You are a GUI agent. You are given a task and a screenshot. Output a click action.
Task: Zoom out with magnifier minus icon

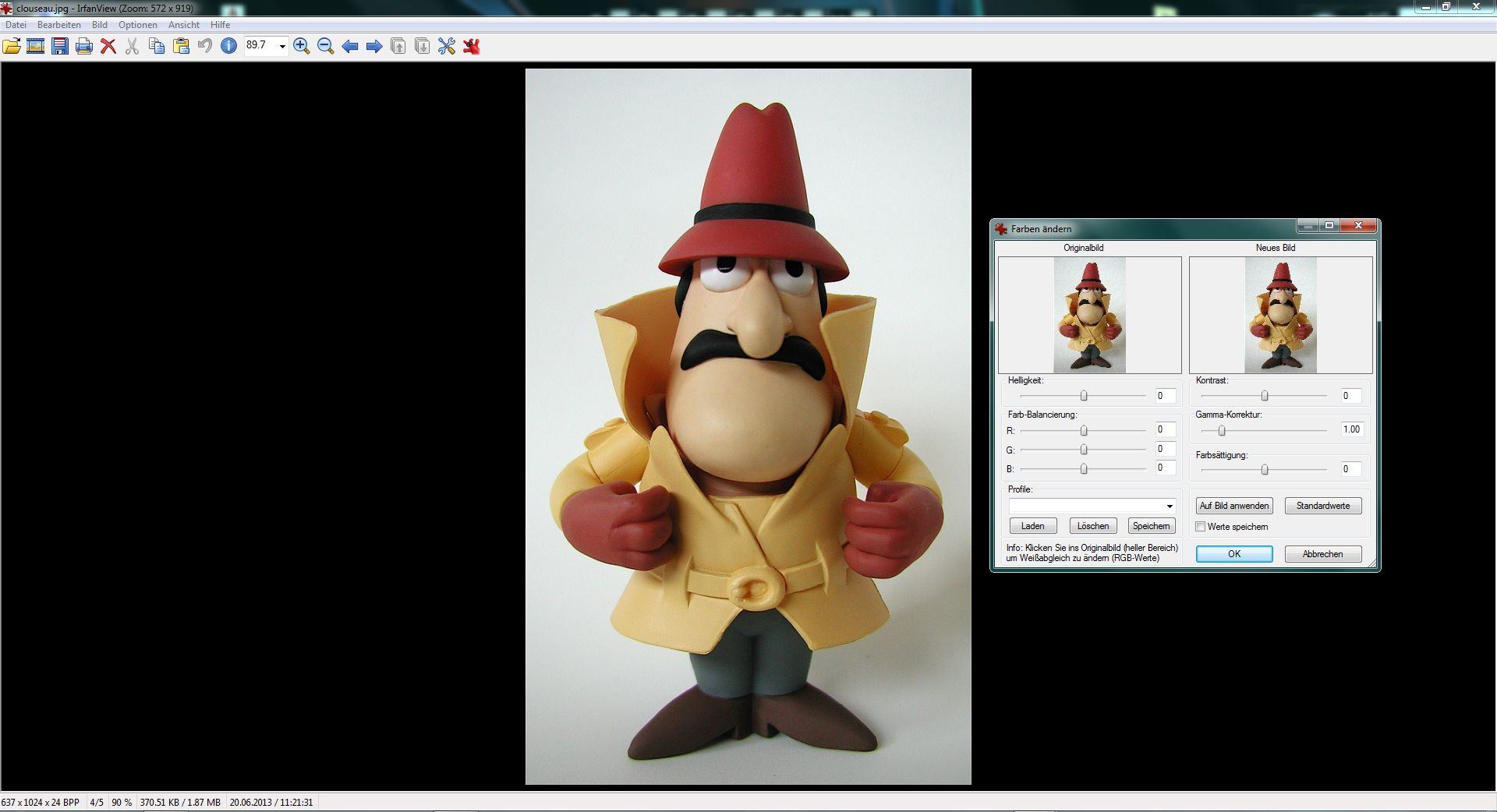[x=326, y=47]
